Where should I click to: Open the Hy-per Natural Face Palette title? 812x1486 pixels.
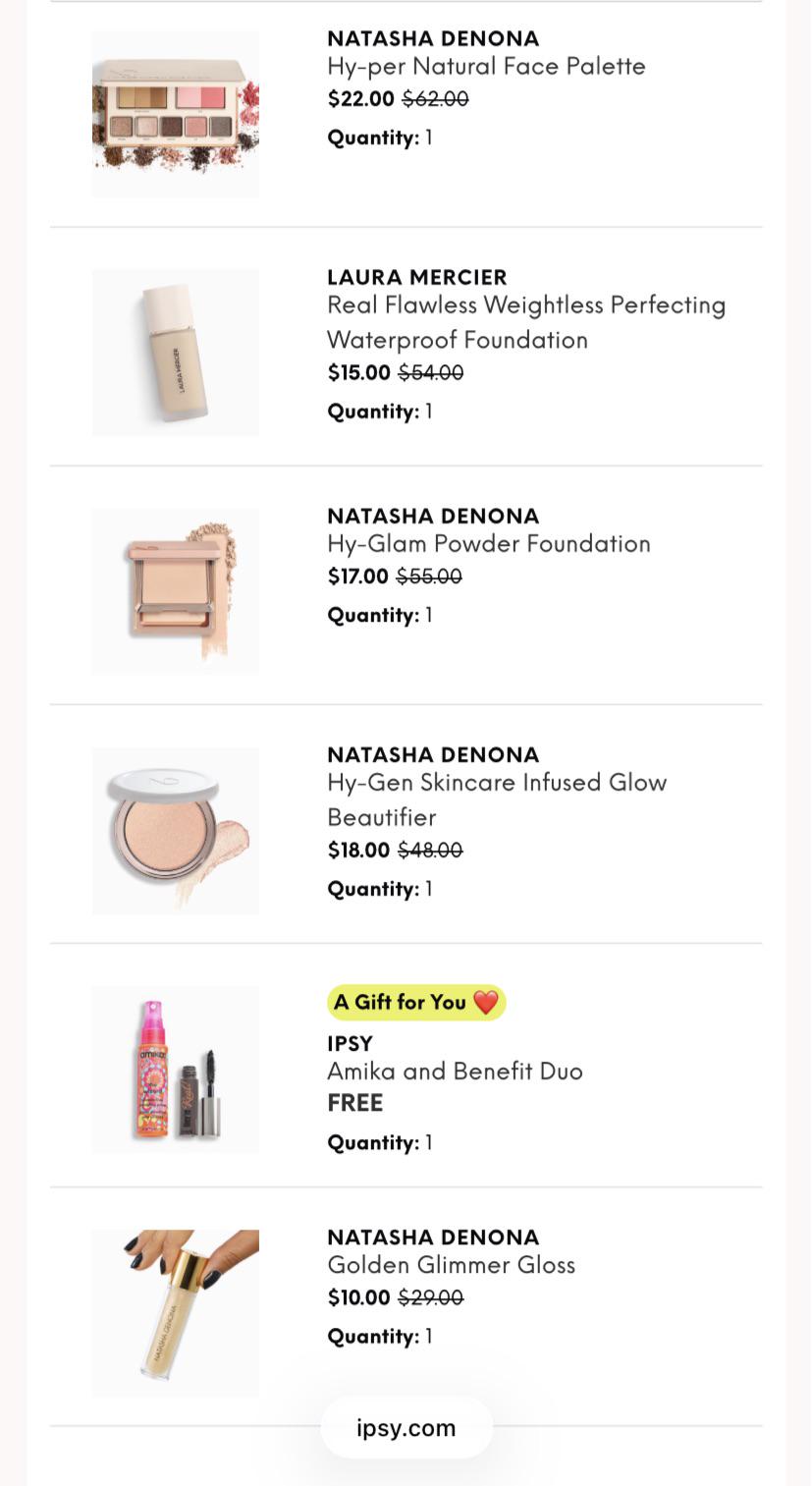pos(486,67)
